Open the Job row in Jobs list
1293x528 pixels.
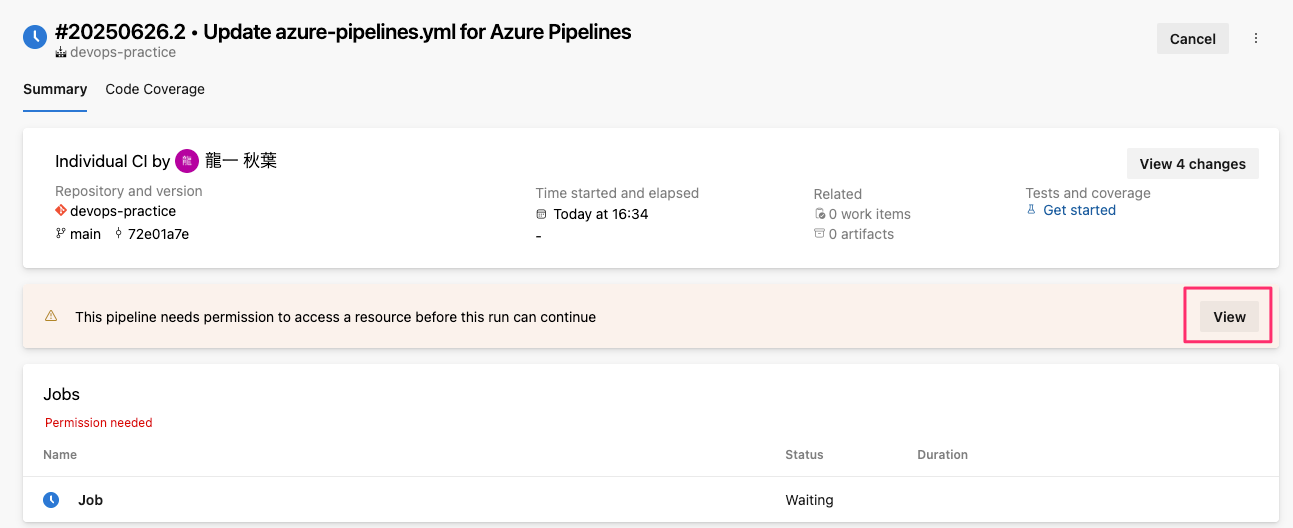tap(651, 500)
